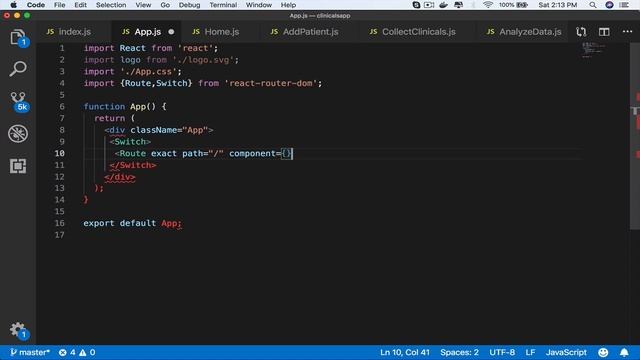The width and height of the screenshot is (640, 360).
Task: Open the Debug menu
Action: [189, 5]
